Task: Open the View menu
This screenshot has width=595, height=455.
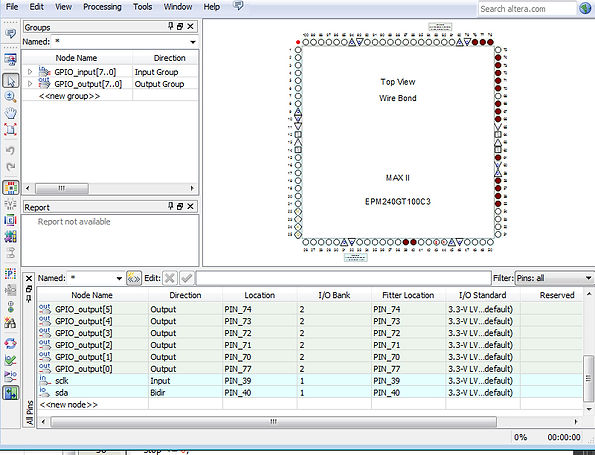Action: (x=63, y=7)
